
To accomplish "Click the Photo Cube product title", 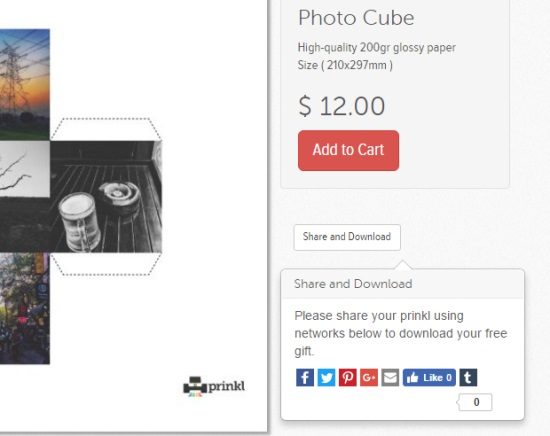I will point(356,18).
